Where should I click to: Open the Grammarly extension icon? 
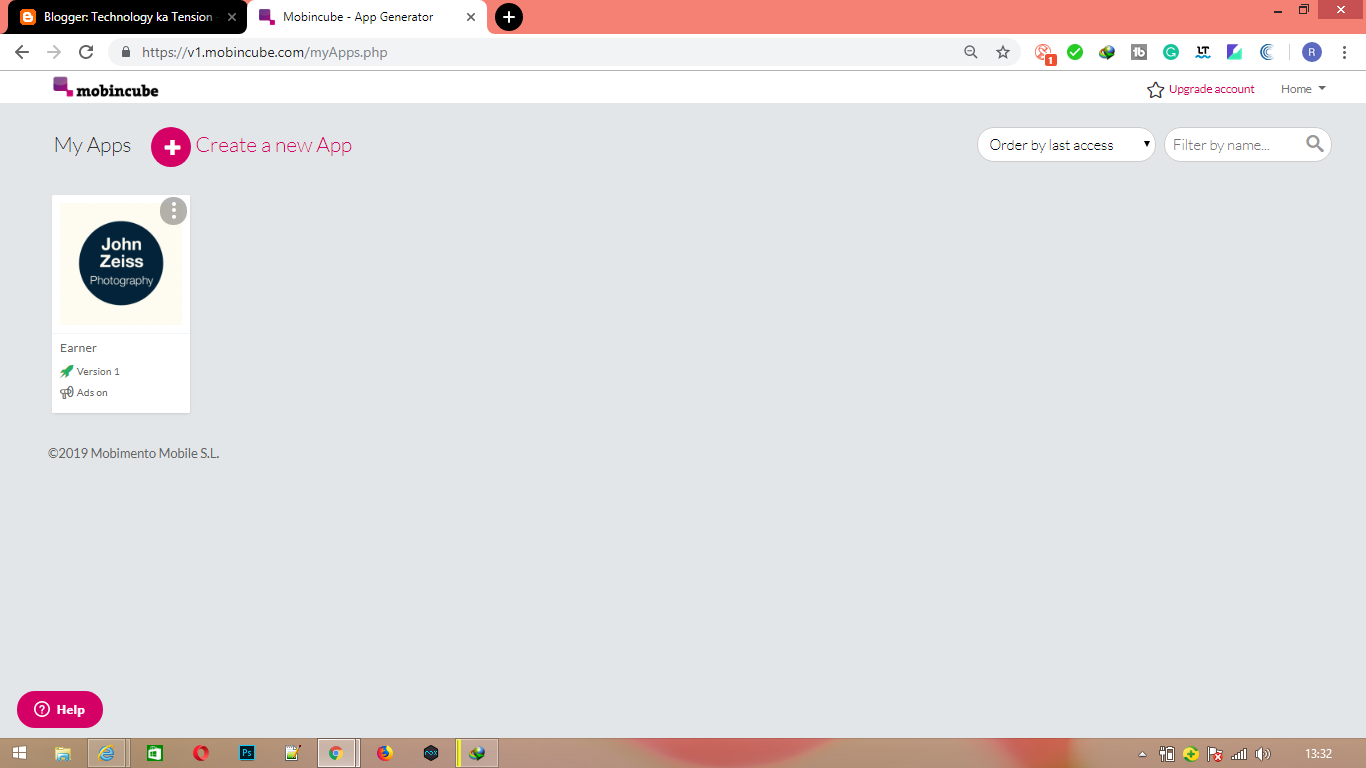pos(1171,53)
